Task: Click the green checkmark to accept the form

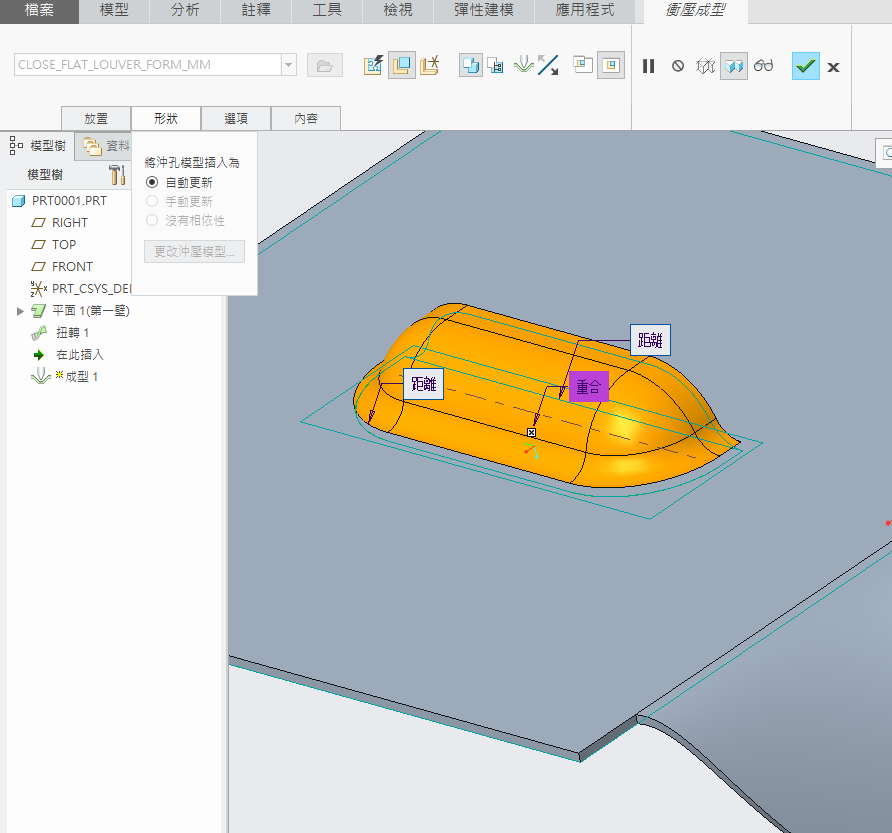Action: coord(806,66)
